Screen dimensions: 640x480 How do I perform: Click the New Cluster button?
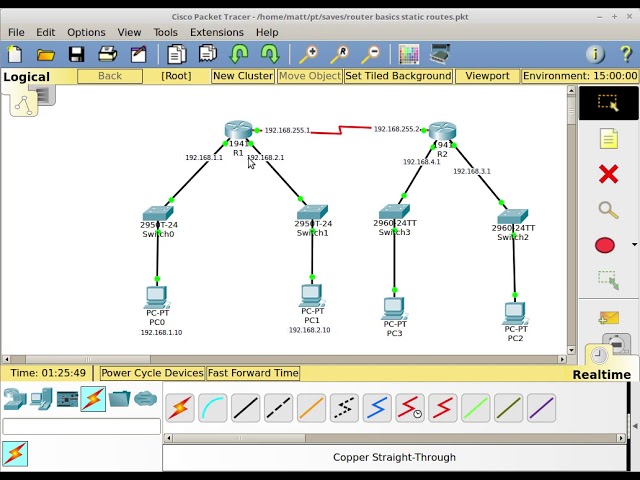pyautogui.click(x=243, y=76)
